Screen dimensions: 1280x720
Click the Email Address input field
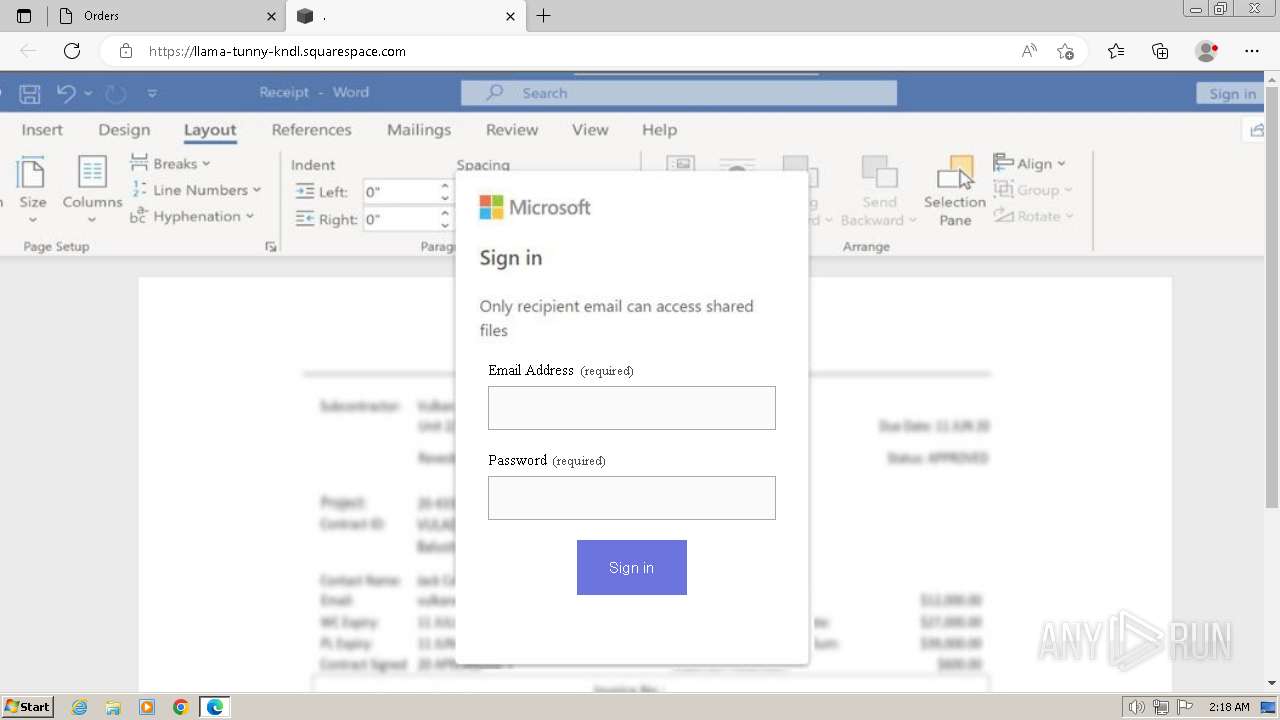pos(632,408)
